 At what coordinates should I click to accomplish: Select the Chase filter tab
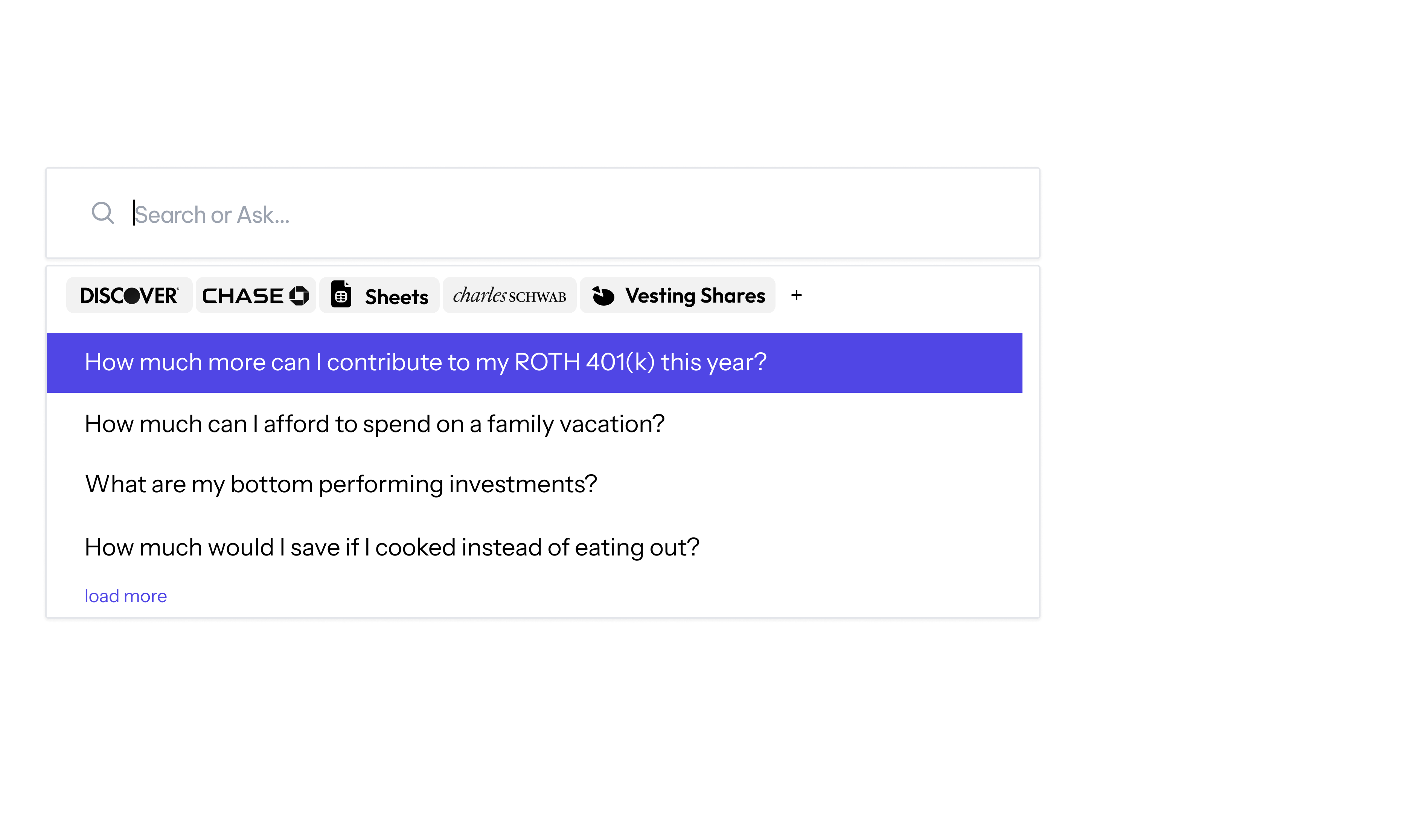256,295
